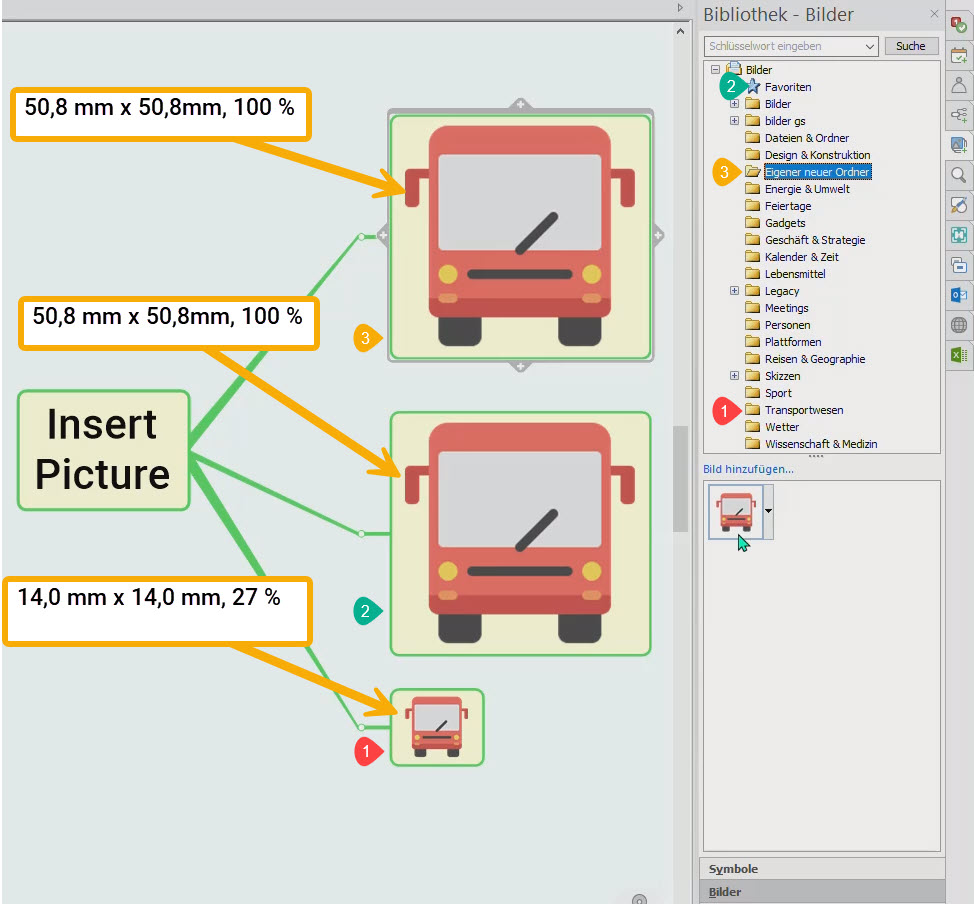Viewport: 974px width, 904px height.
Task: Click the Suche button
Action: (x=910, y=46)
